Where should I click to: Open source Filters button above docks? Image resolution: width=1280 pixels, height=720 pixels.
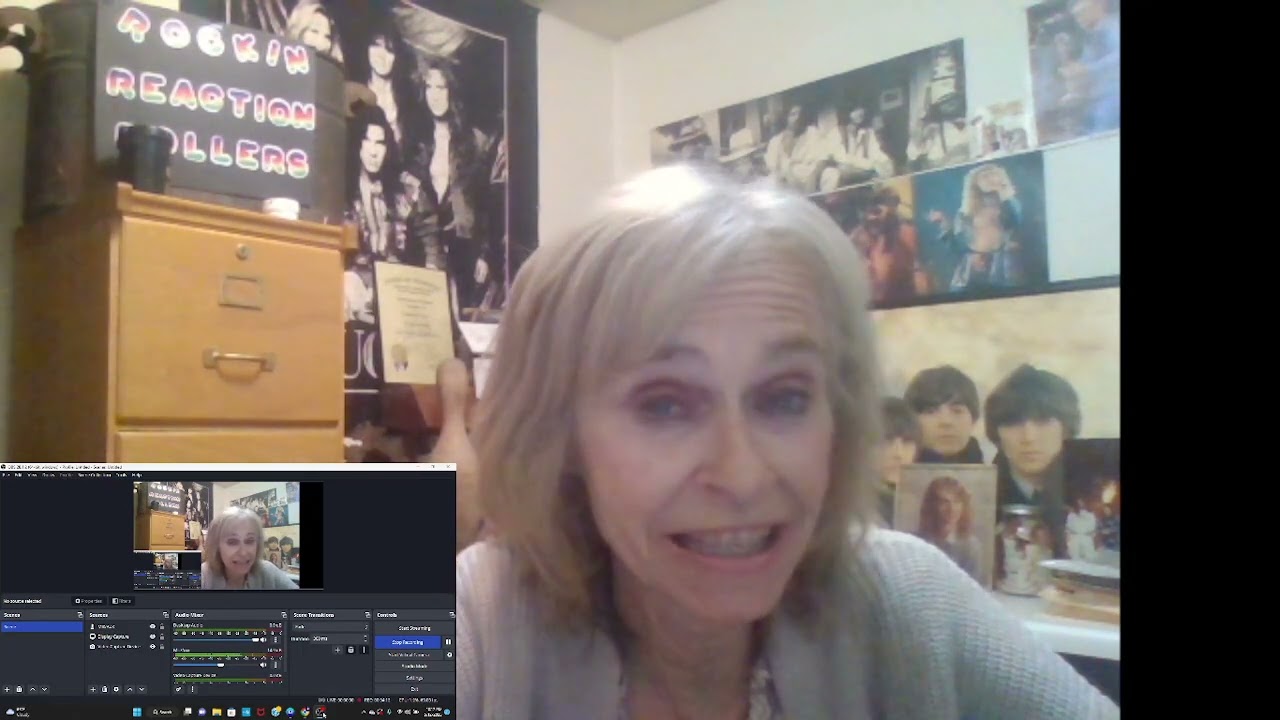(122, 601)
